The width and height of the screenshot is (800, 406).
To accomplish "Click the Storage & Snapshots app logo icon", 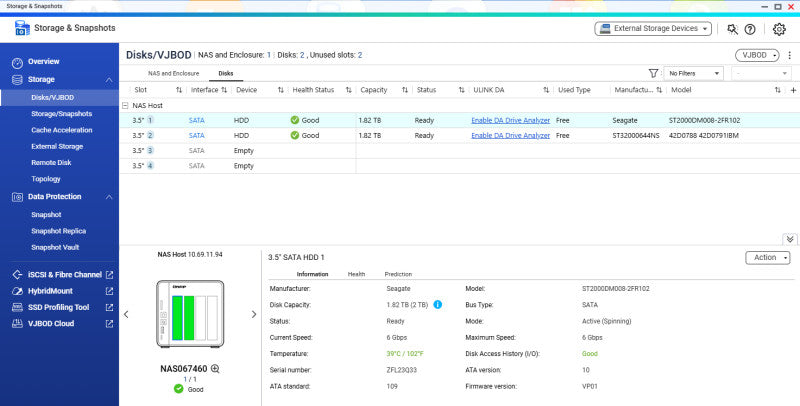I will click(x=22, y=28).
